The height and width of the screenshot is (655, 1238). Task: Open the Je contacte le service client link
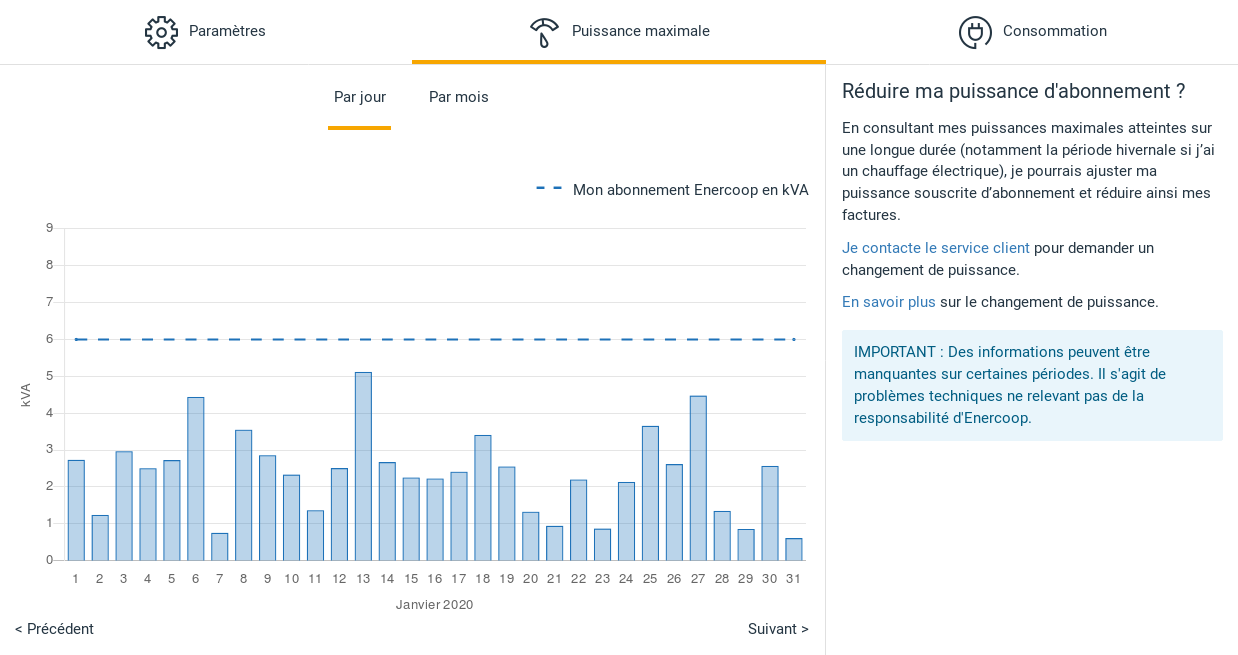[935, 248]
